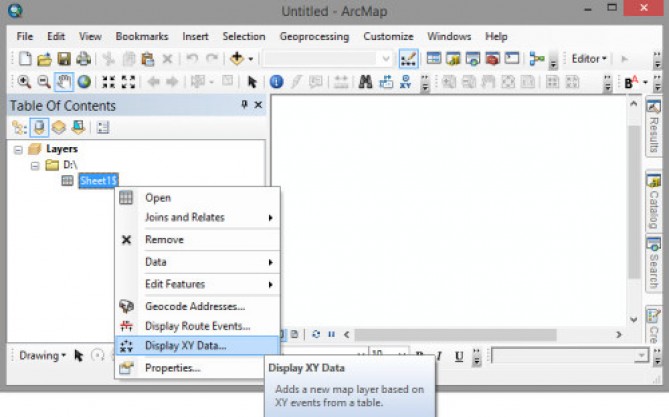Screen dimensions: 669x417
Task: List By Selection in TOC
Action: point(79,127)
